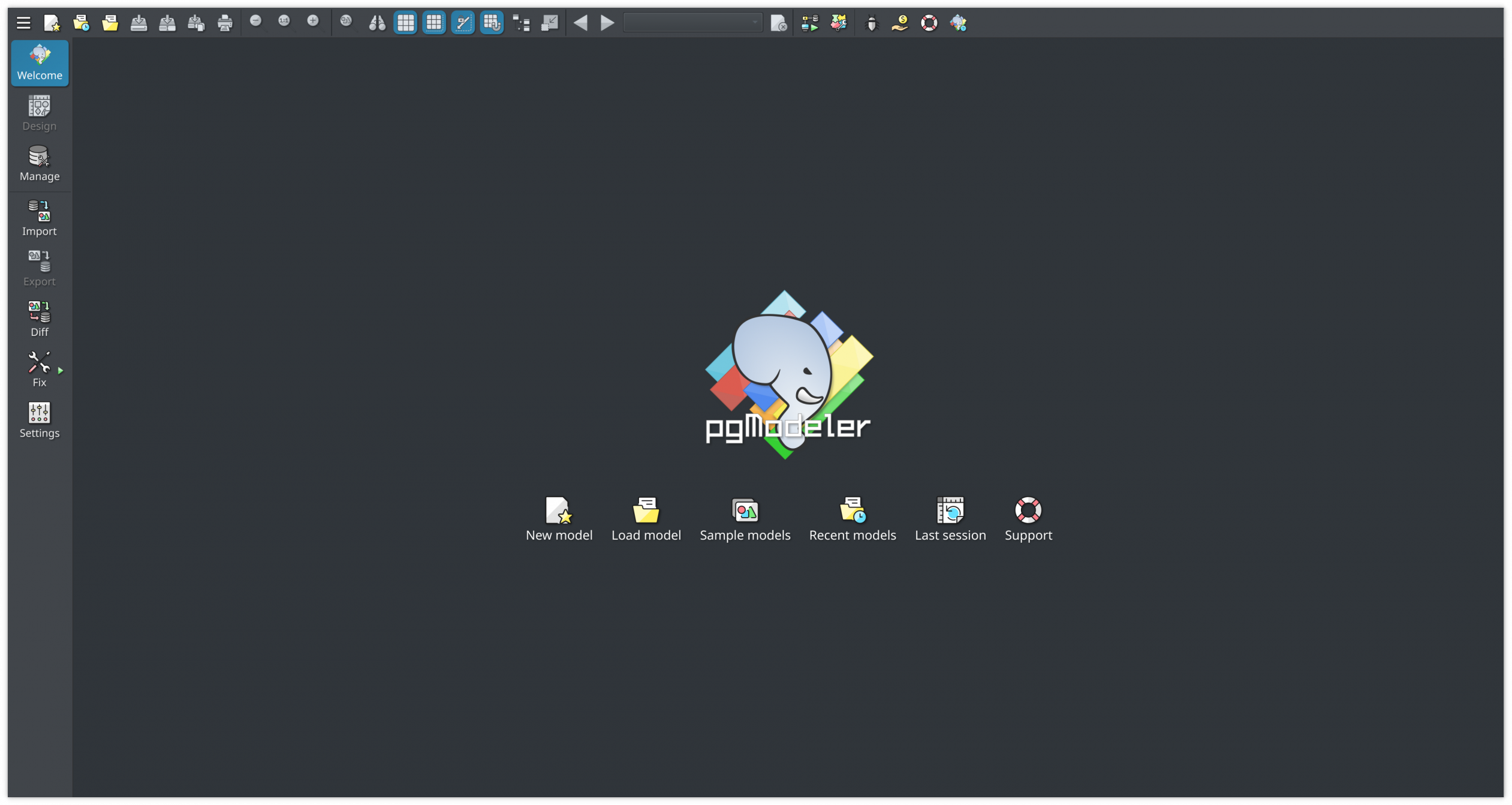Open the model selection combo box
Screen dimensions: 1512x805
692,23
